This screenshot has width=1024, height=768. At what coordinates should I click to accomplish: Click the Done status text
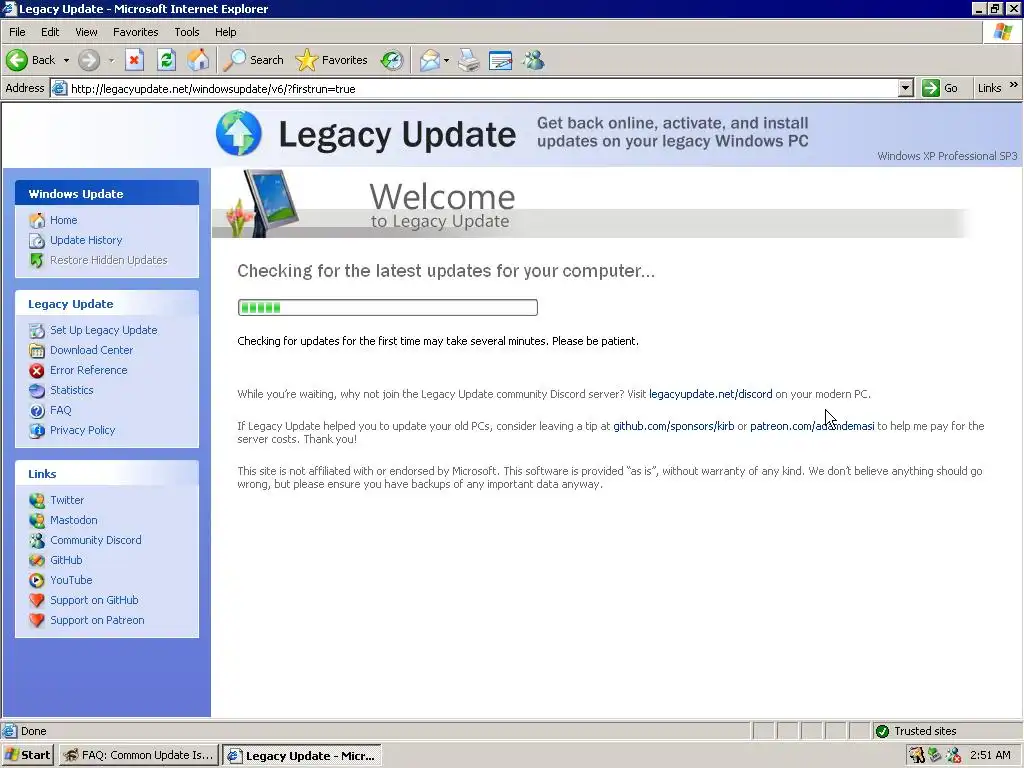33,731
